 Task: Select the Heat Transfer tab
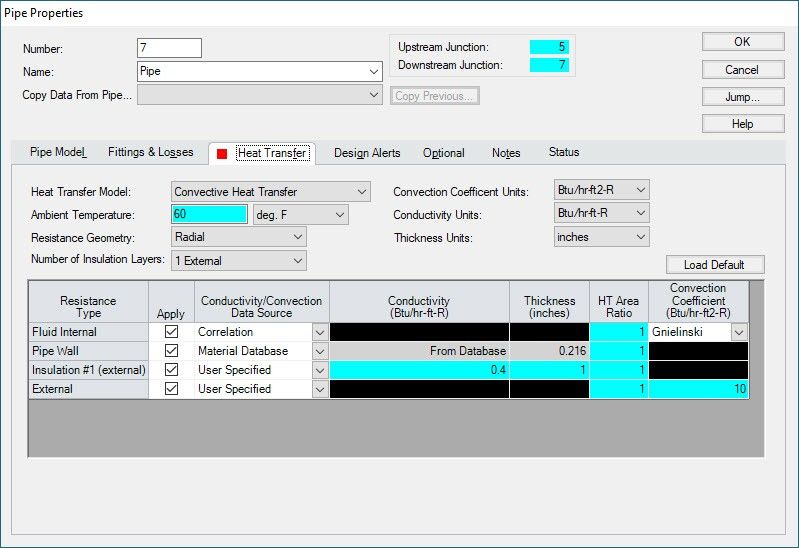[273, 153]
